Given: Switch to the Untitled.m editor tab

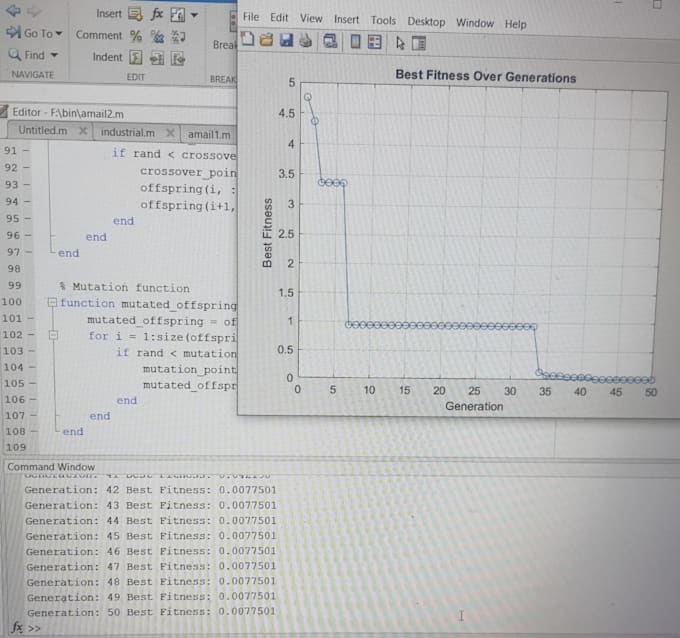Looking at the screenshot, I should 42,130.
